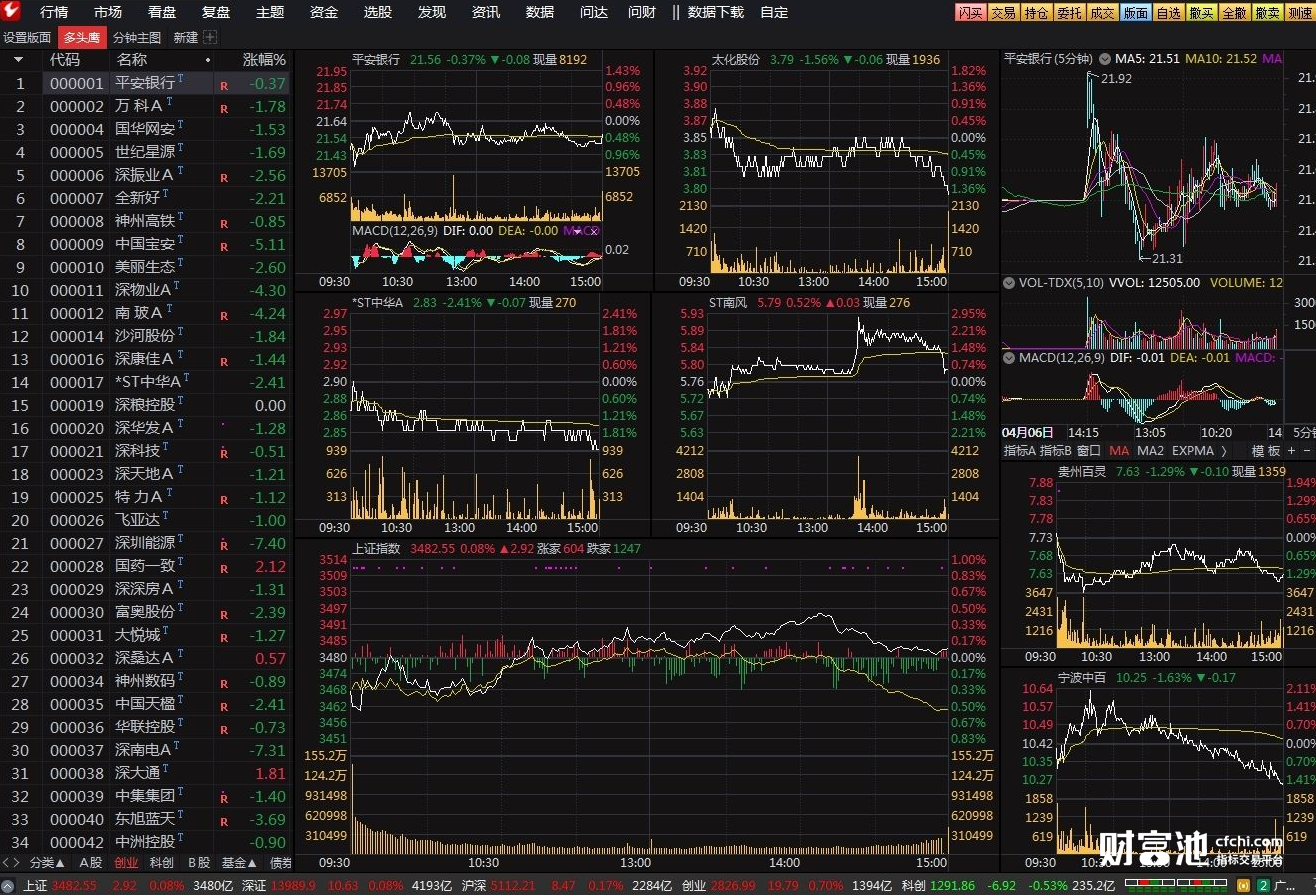Open 复盘 menu

[x=216, y=12]
